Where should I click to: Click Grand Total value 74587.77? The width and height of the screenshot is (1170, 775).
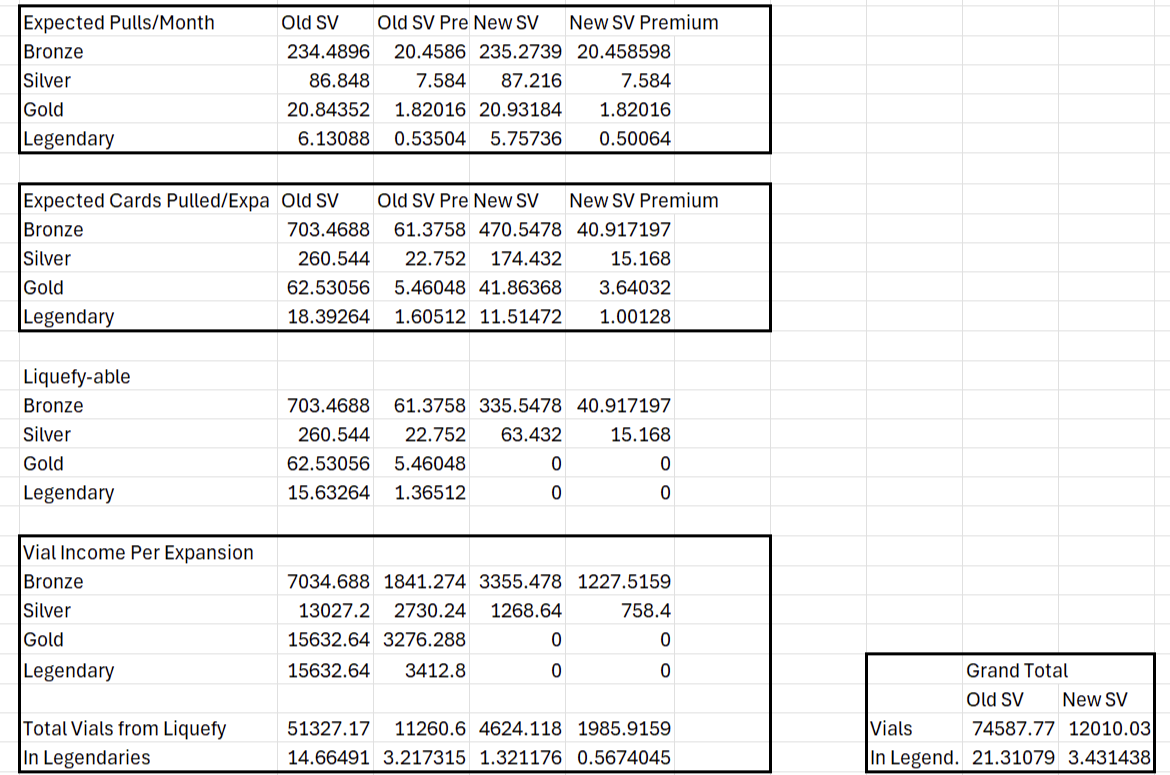click(x=1010, y=729)
